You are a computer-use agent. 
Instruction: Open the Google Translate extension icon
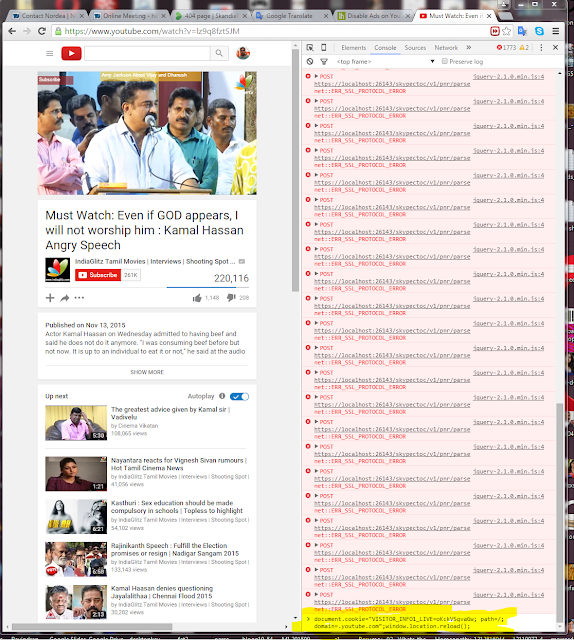[x=522, y=31]
